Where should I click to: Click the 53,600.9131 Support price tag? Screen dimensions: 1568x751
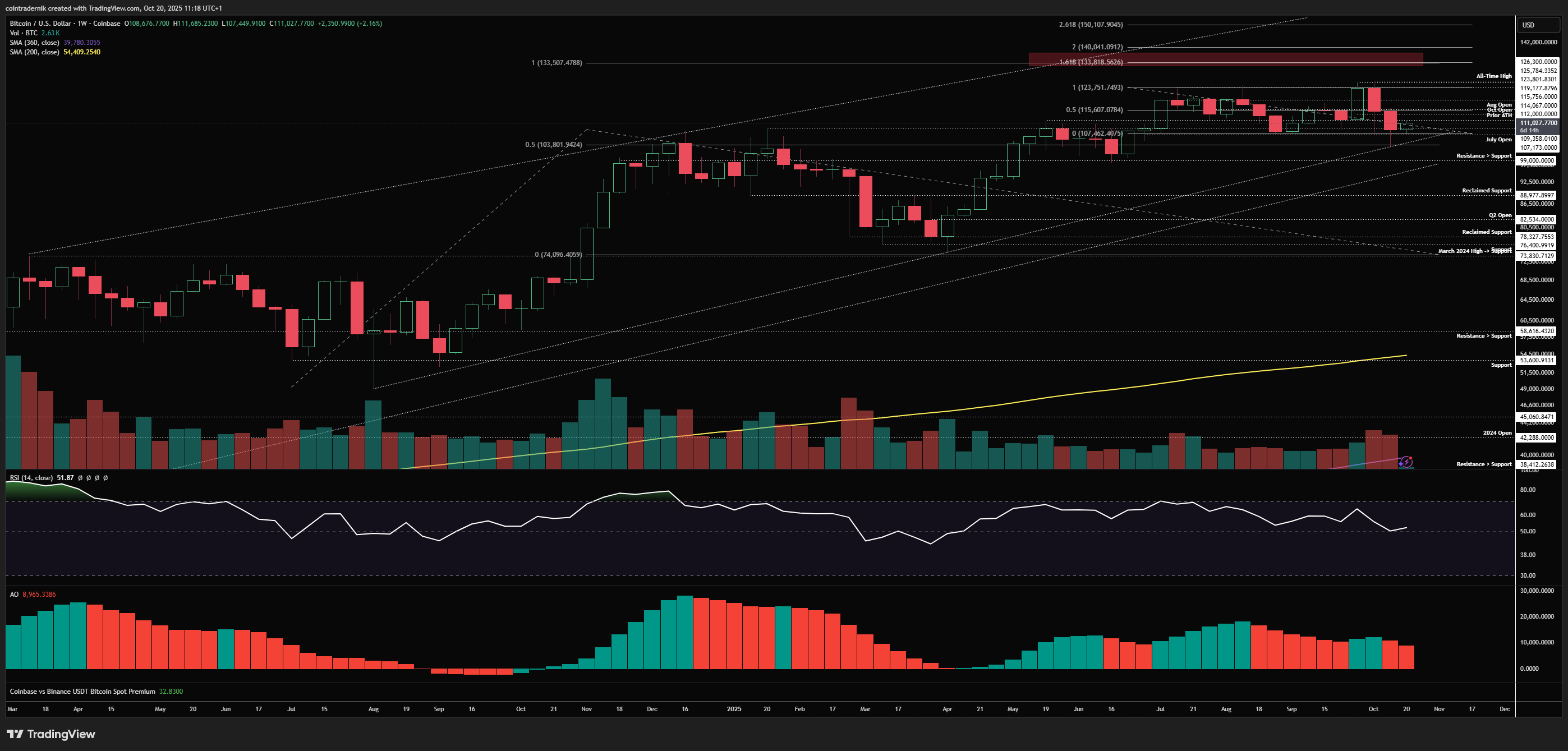(x=1537, y=360)
